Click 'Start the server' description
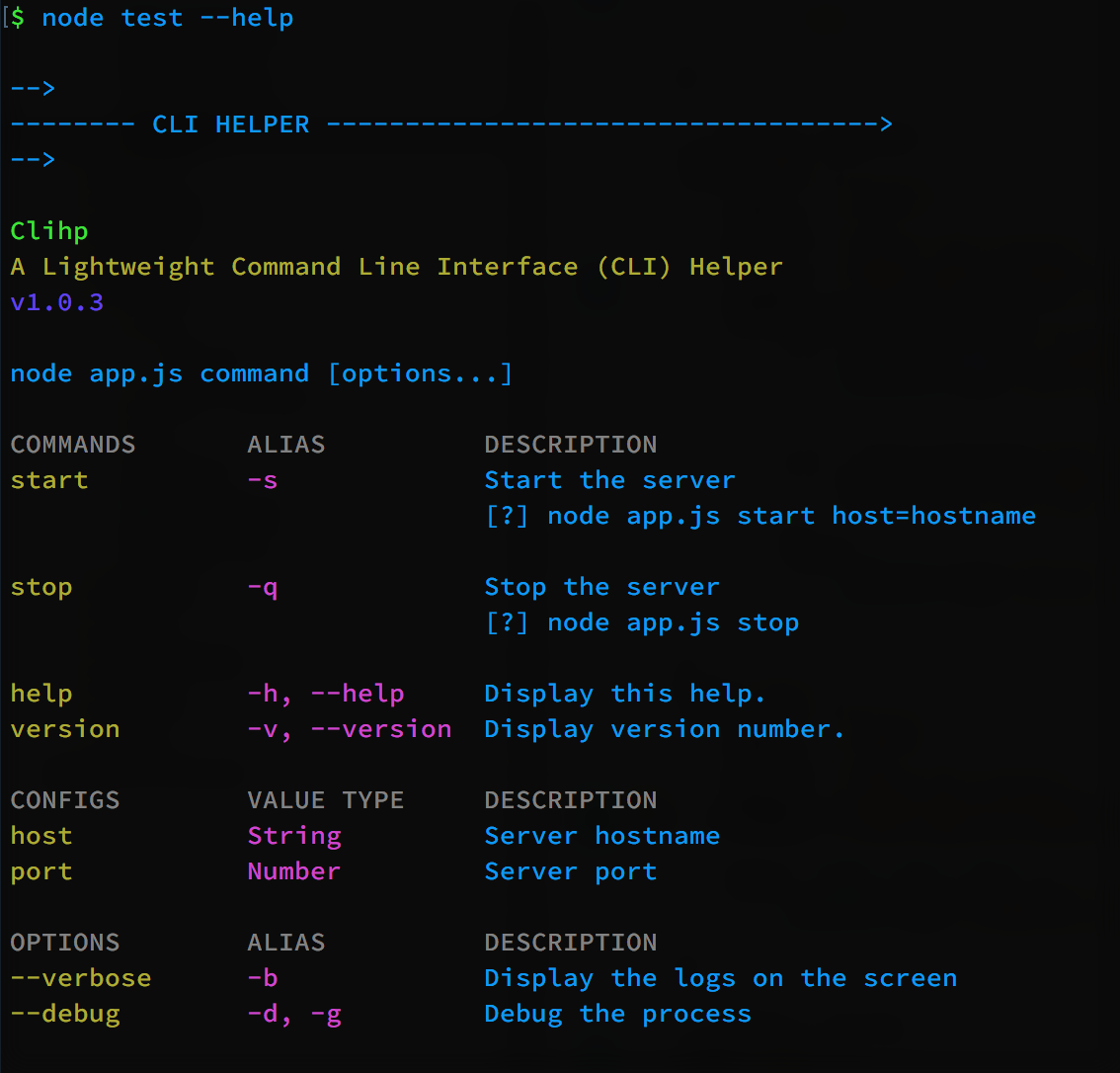 [610, 480]
